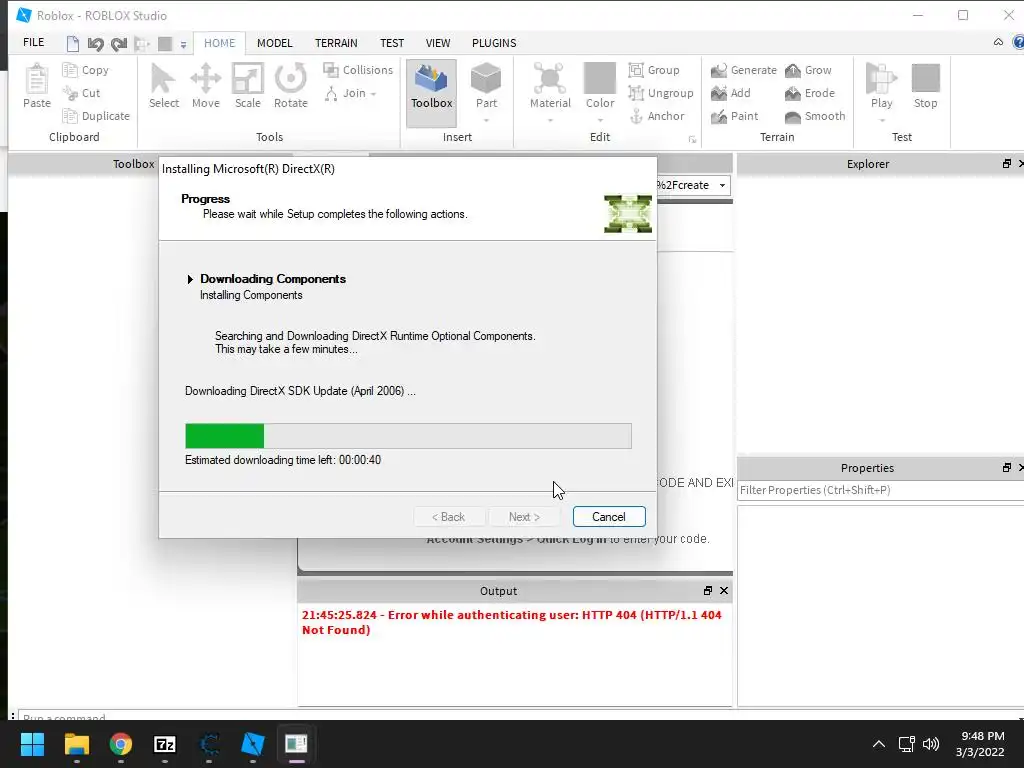Open the FILE menu
Viewport: 1024px width, 768px height.
coord(34,42)
